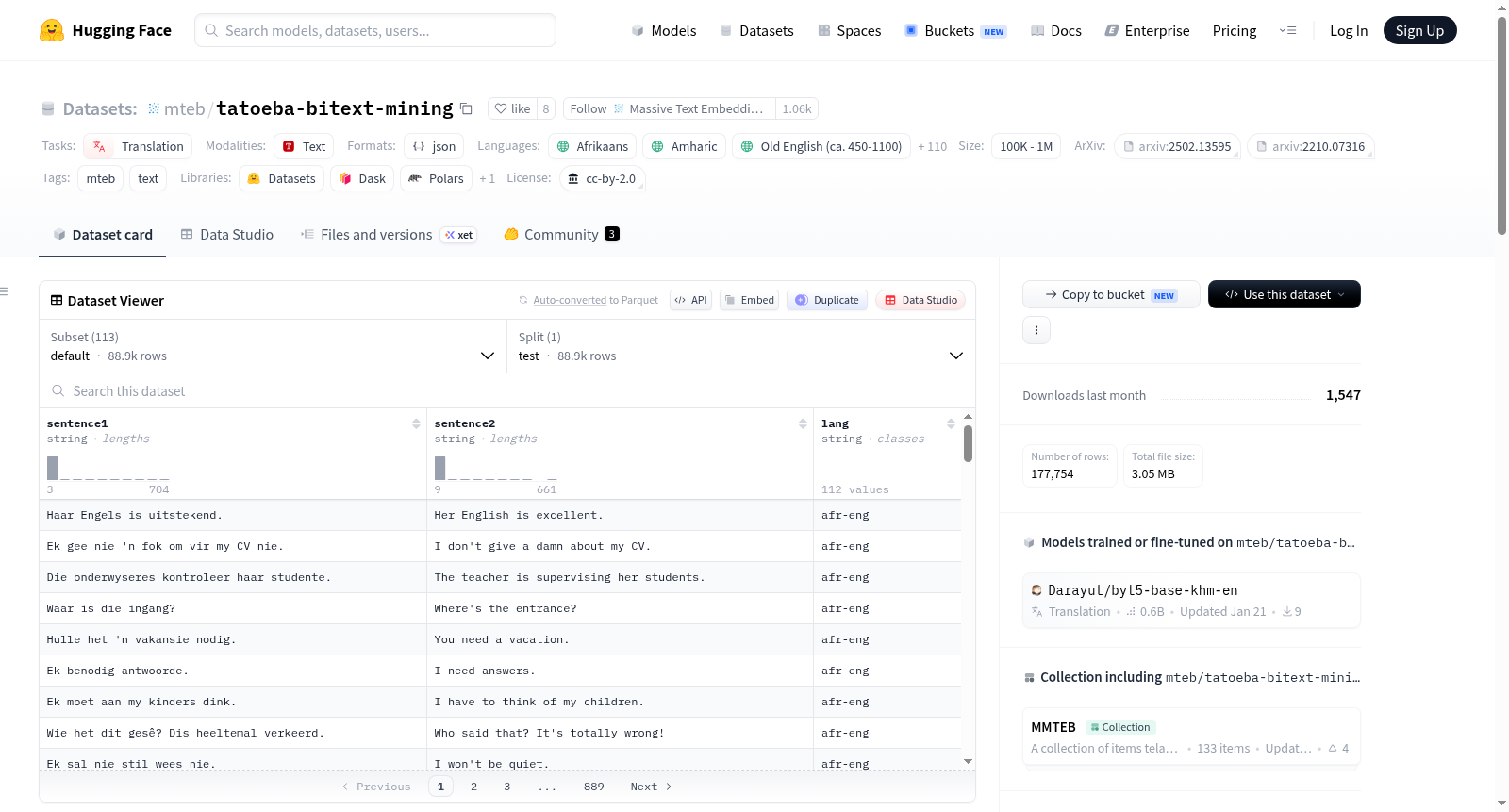
Task: Open the Use this dataset dropdown
Action: (1285, 294)
